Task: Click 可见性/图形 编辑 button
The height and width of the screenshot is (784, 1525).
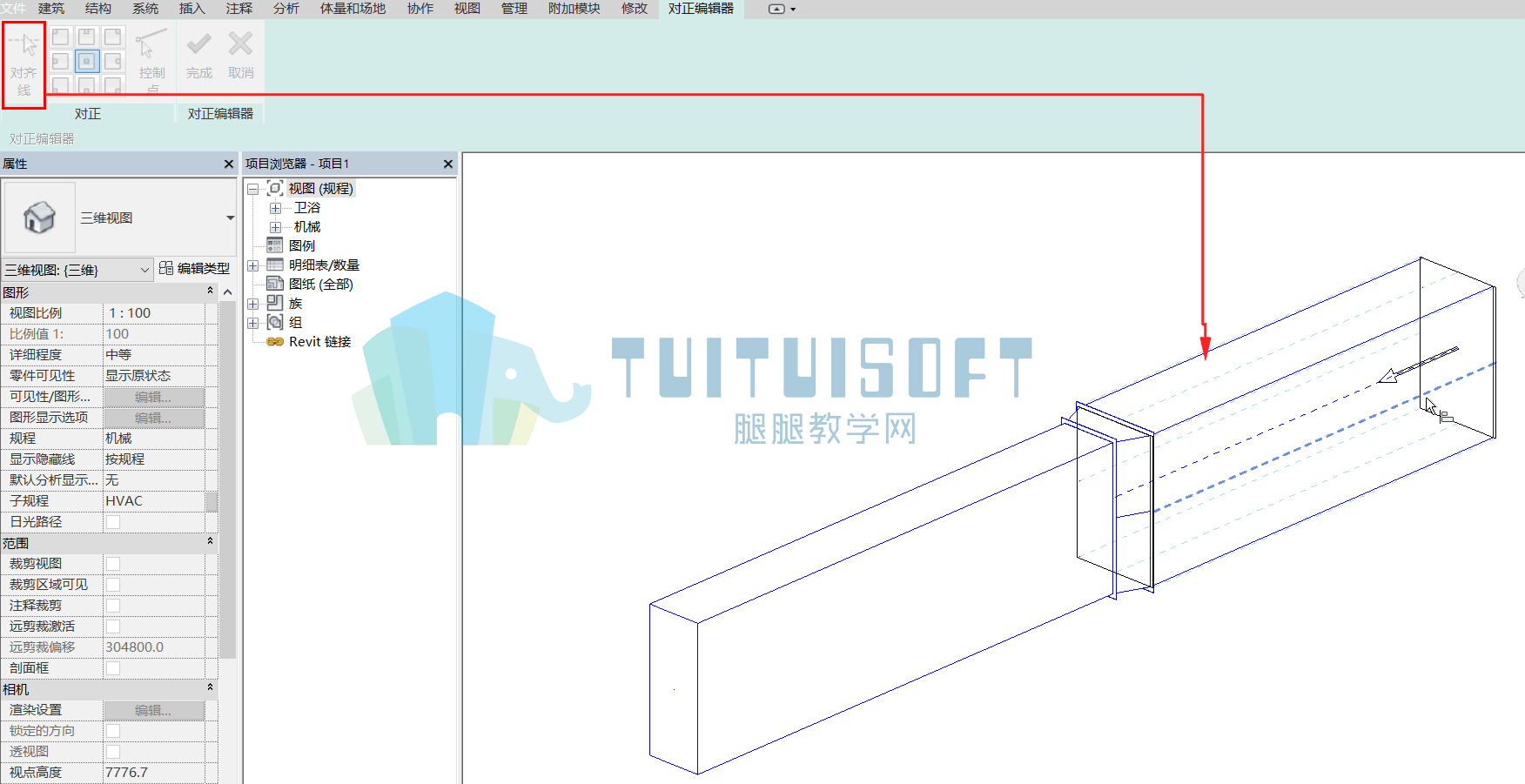Action: 154,397
